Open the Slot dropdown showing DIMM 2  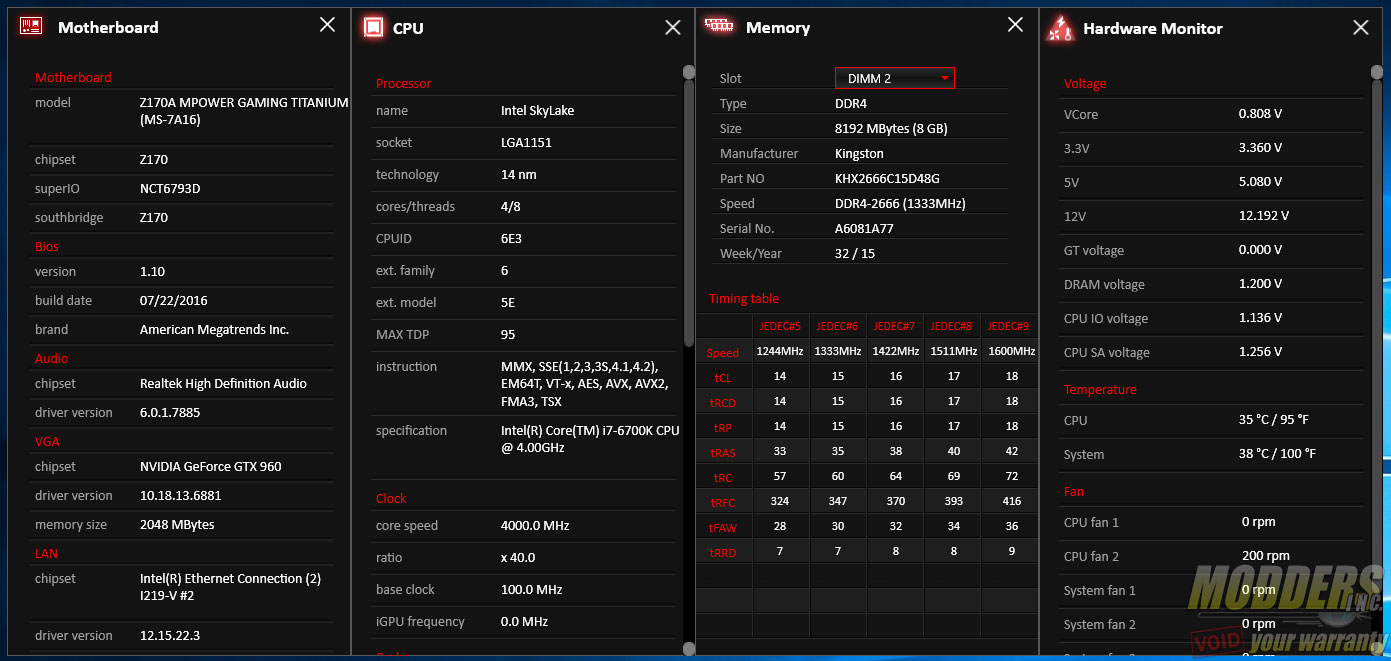[895, 78]
